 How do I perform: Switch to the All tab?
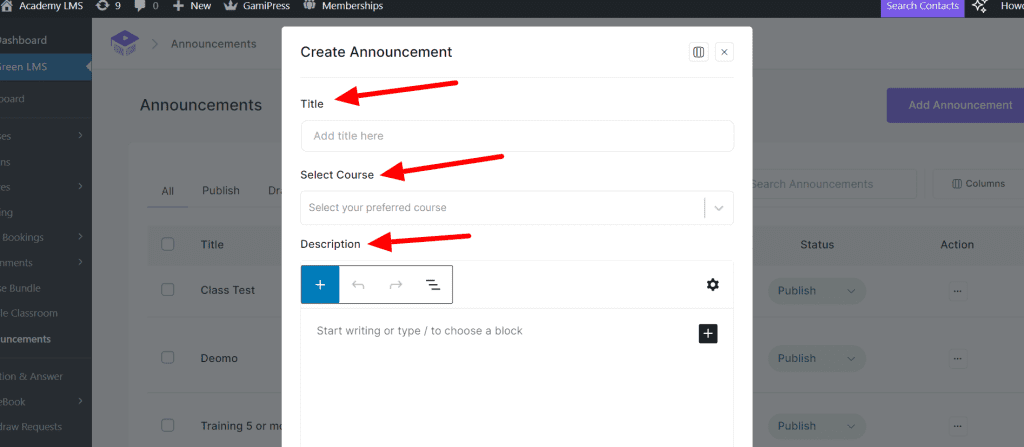pos(168,191)
